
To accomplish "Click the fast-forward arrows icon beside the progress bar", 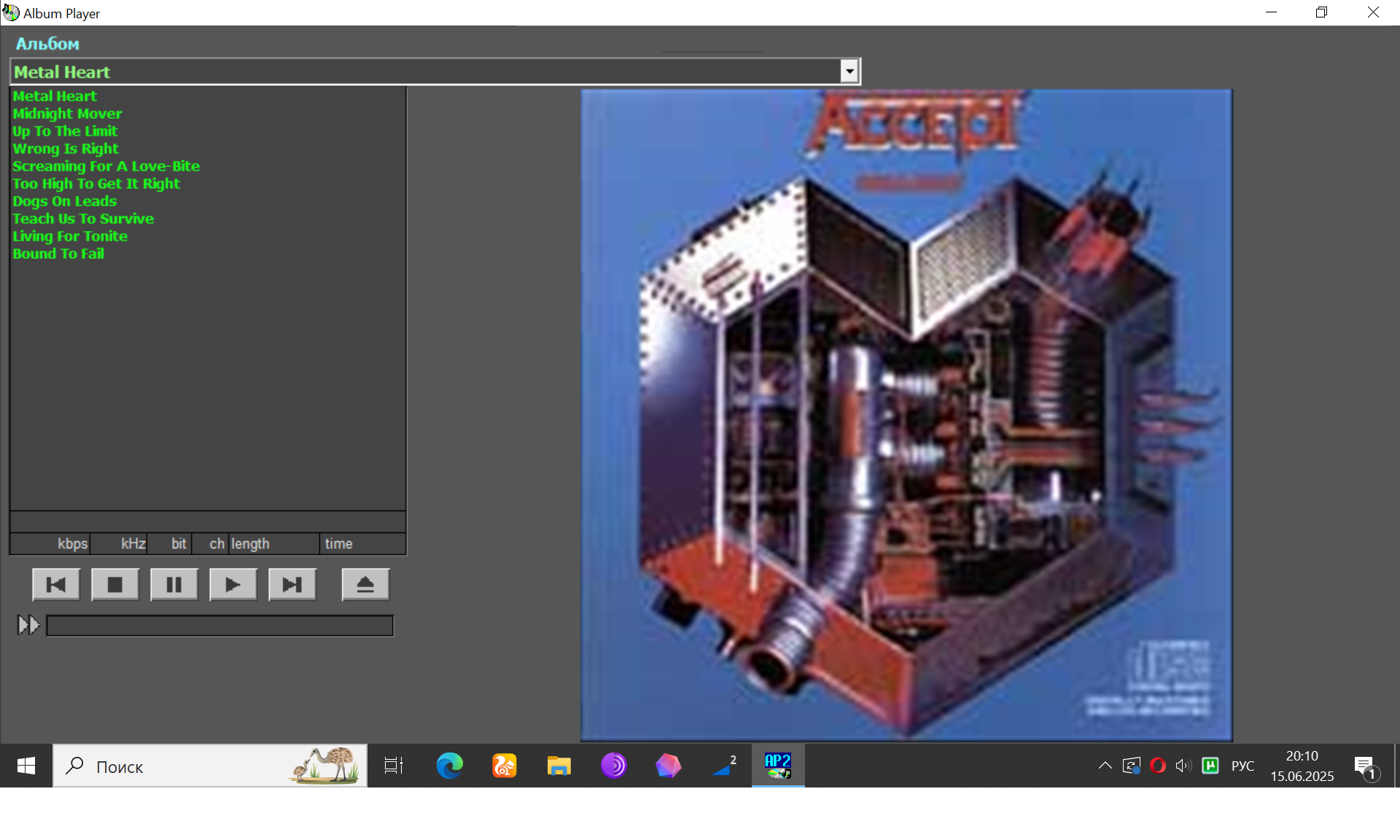I will coord(28,625).
